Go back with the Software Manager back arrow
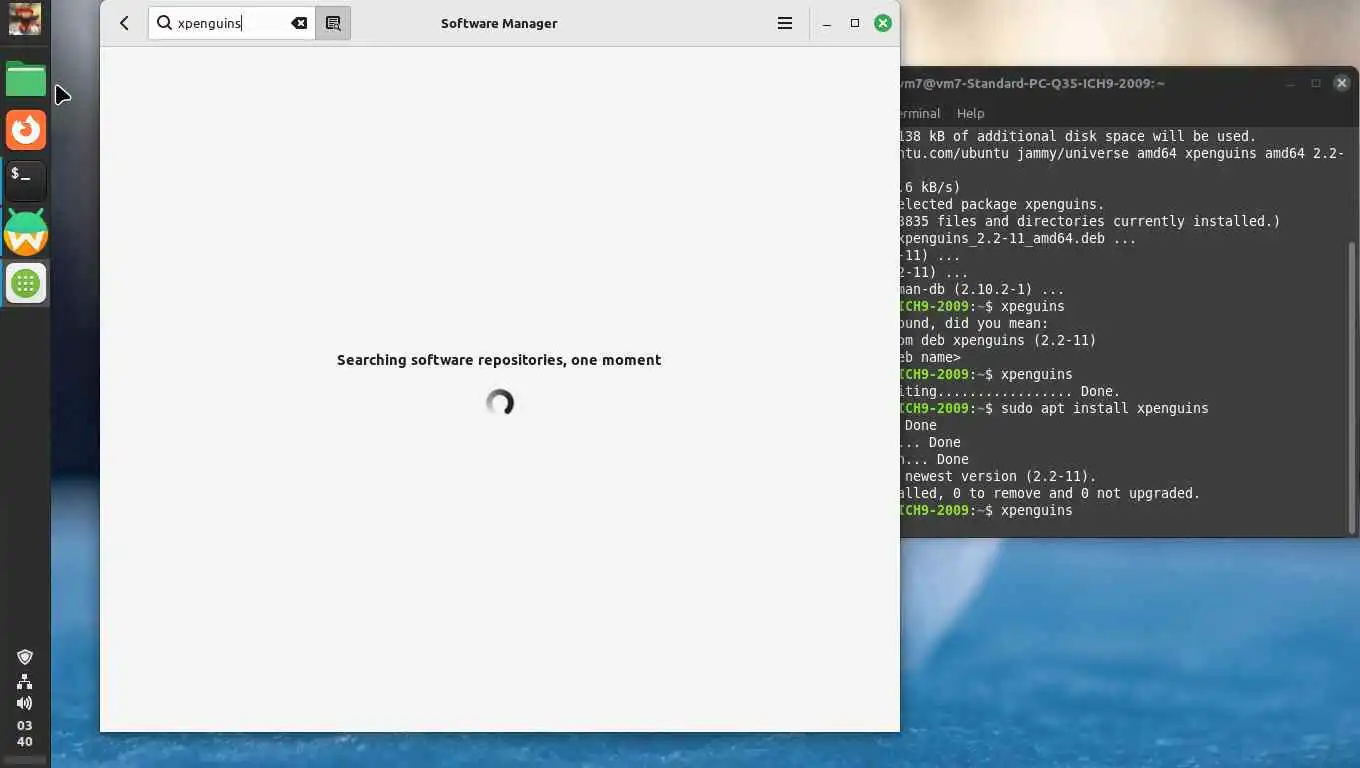Viewport: 1360px width, 768px height. (124, 23)
